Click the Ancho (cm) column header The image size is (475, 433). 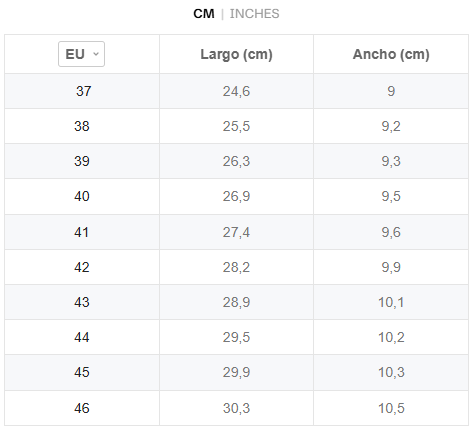(x=391, y=54)
